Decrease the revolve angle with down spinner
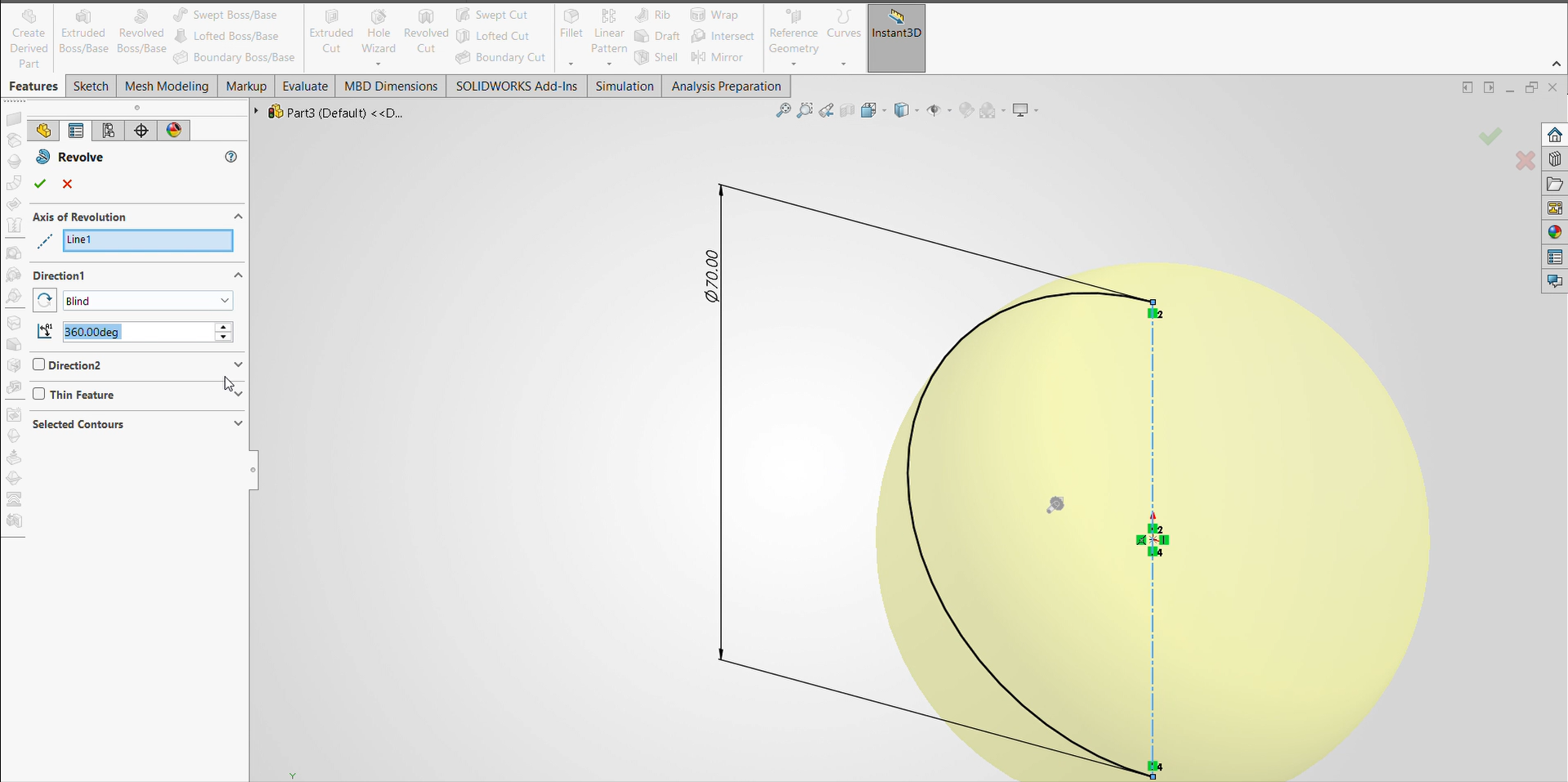Screen dimensions: 1568x782 pos(223,337)
